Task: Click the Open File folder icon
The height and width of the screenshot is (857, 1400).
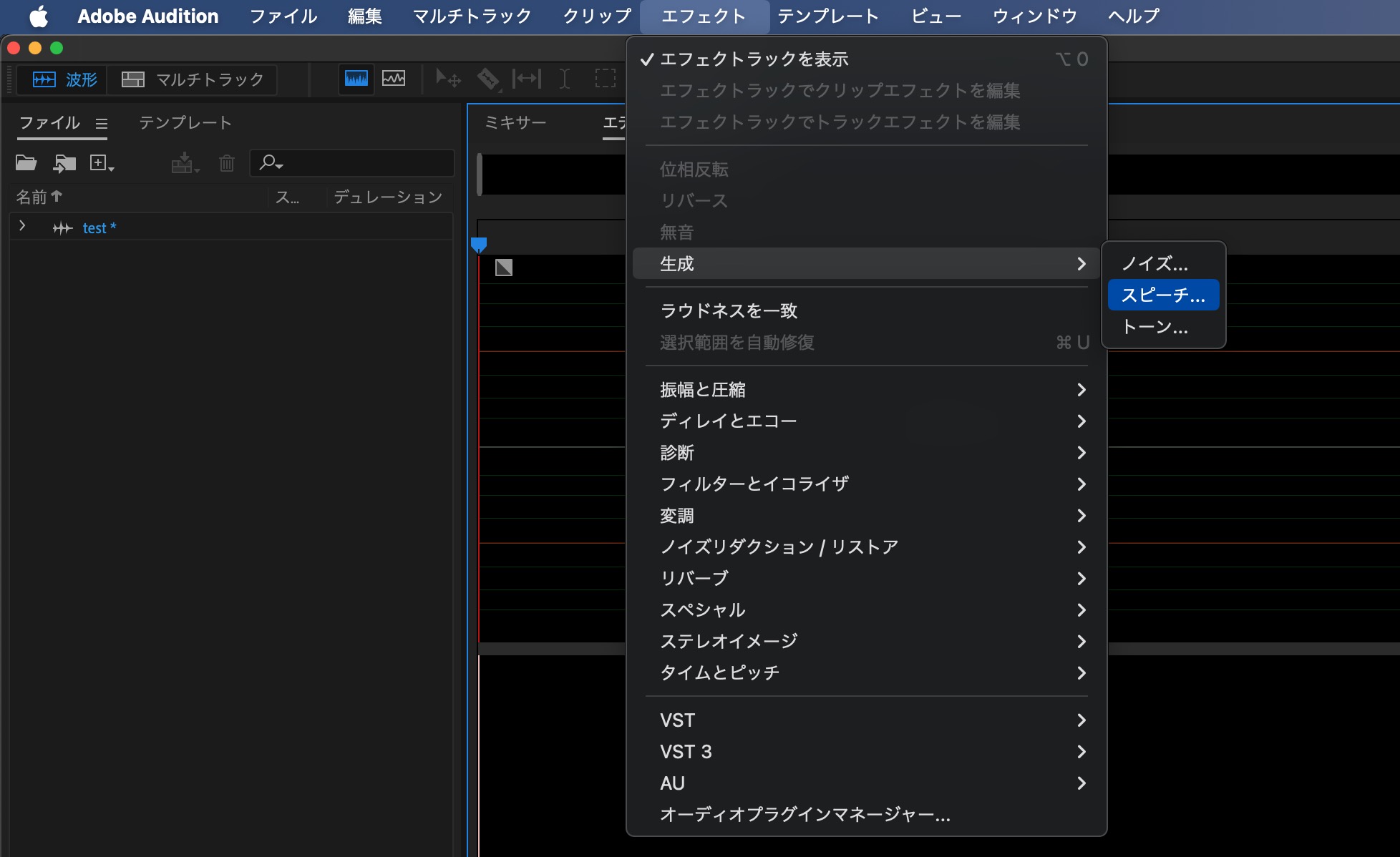Action: pos(26,163)
